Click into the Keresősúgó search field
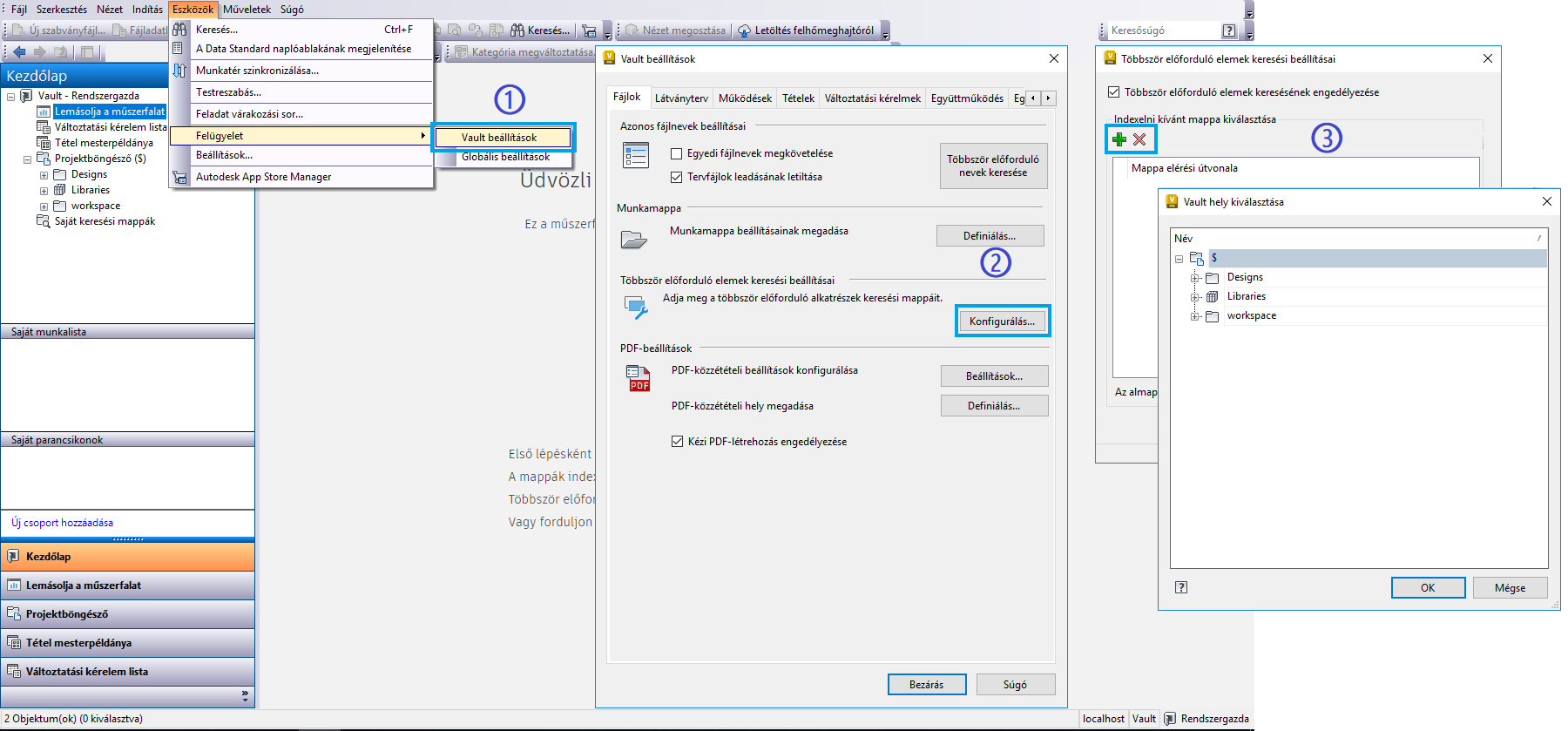Screen dimensions: 1568x731 point(1164,30)
